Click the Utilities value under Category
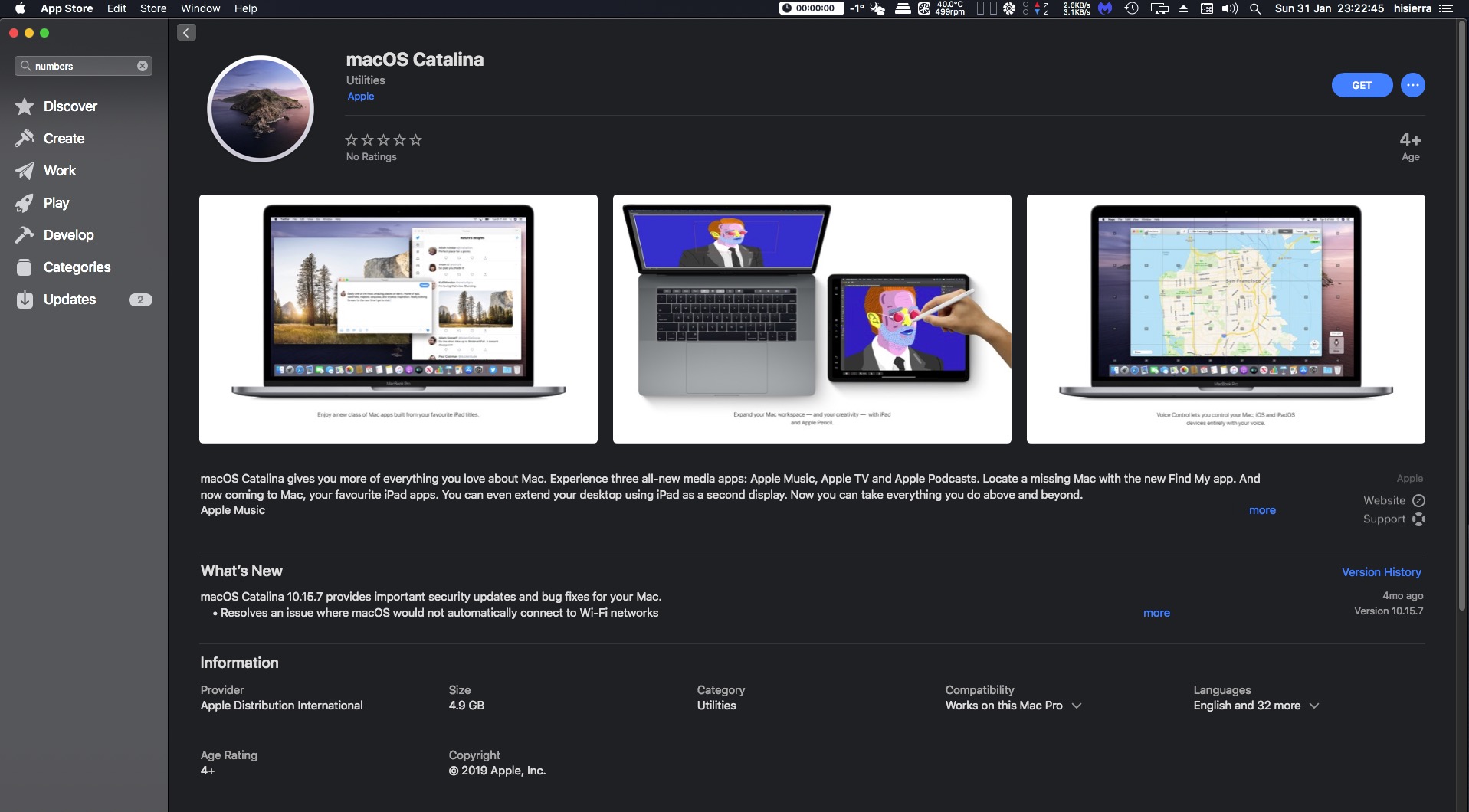This screenshot has height=812, width=1469. point(716,706)
